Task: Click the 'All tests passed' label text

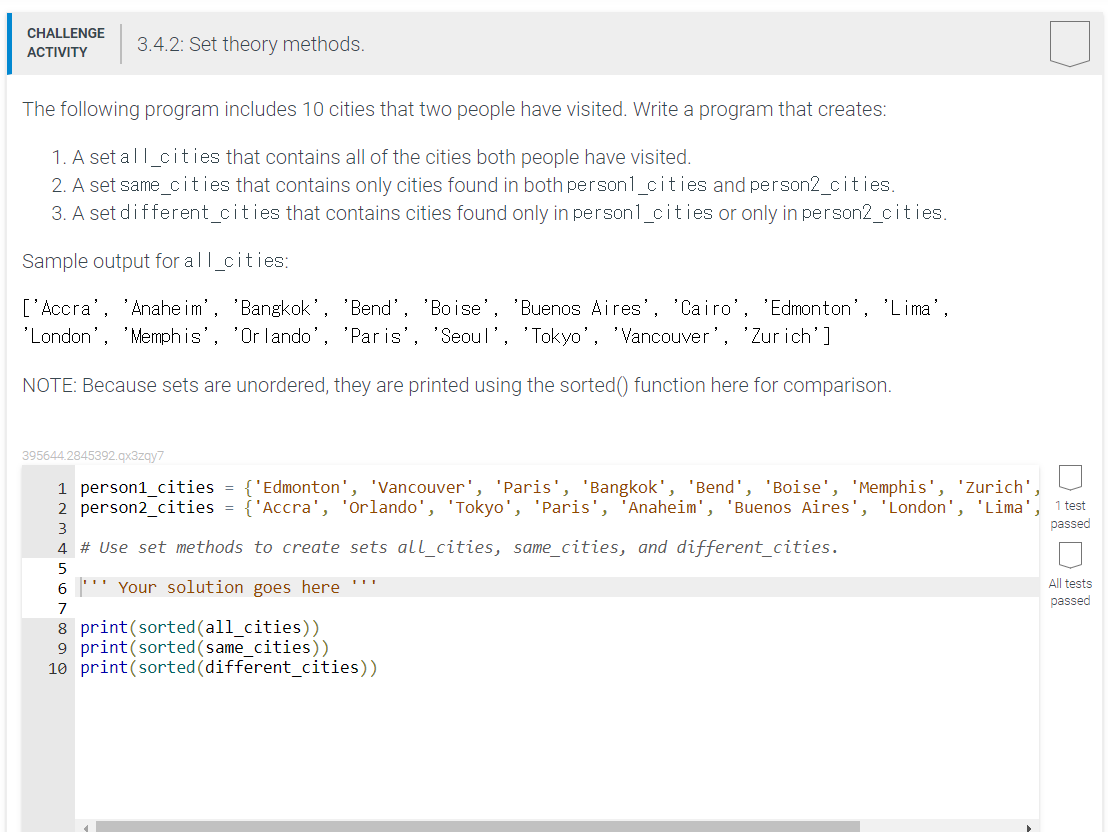Action: (x=1070, y=592)
